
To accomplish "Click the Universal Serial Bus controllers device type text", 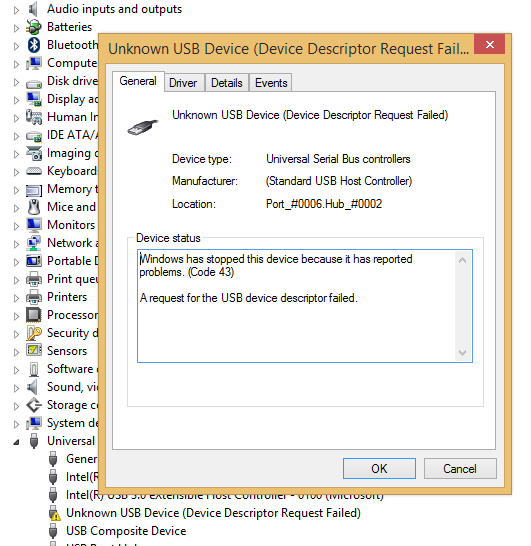I will (338, 159).
